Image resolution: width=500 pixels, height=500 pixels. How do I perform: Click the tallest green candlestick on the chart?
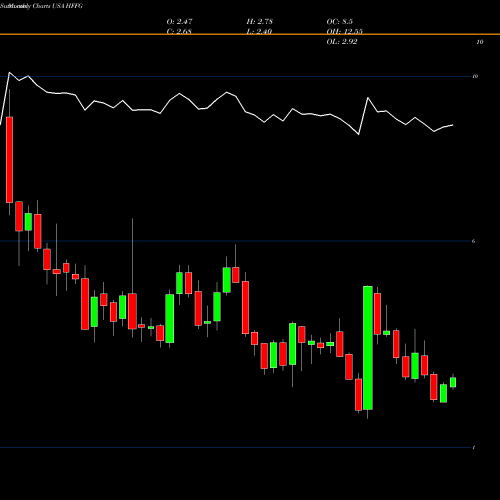click(368, 348)
